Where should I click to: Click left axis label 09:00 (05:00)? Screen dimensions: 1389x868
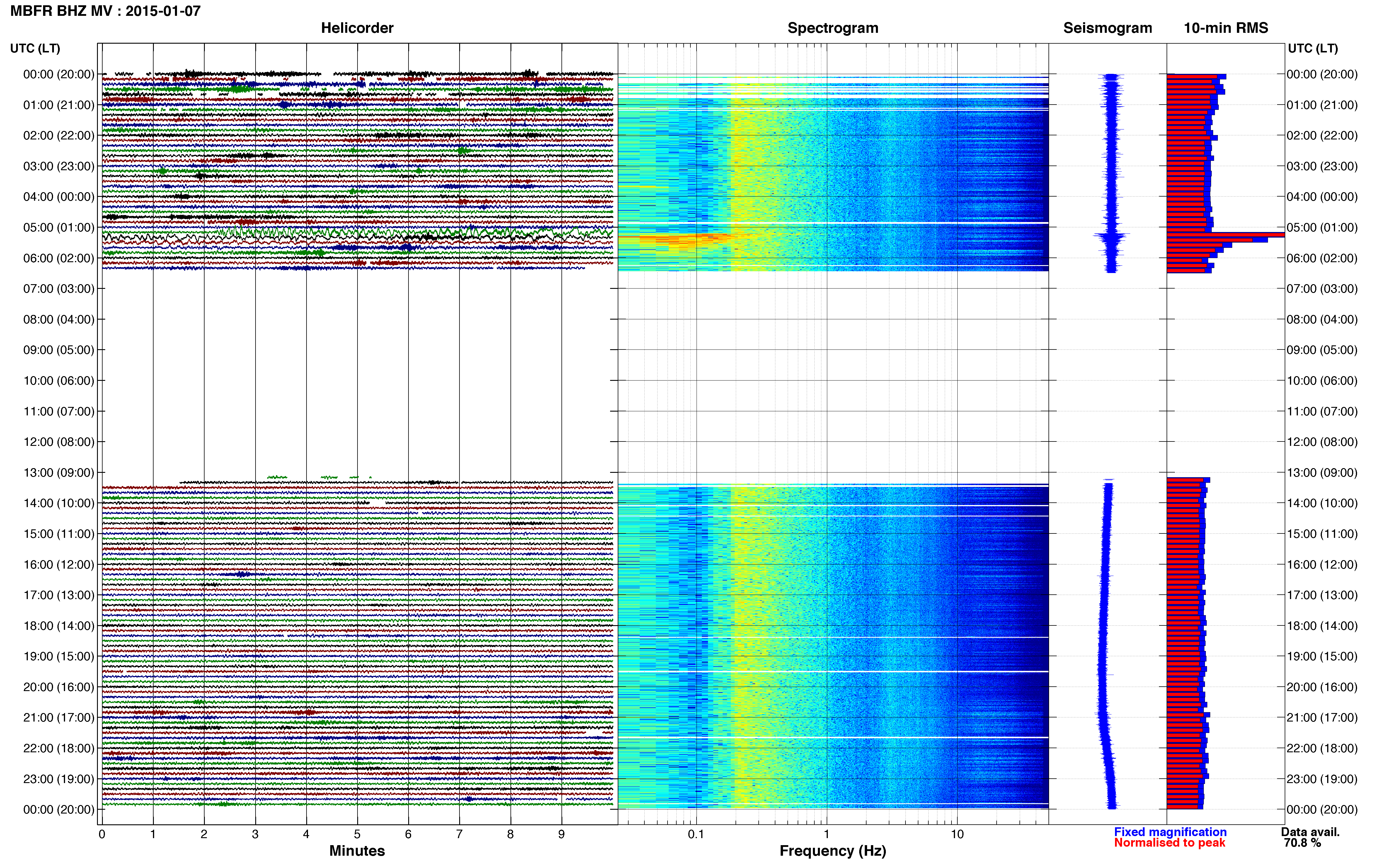pos(59,350)
